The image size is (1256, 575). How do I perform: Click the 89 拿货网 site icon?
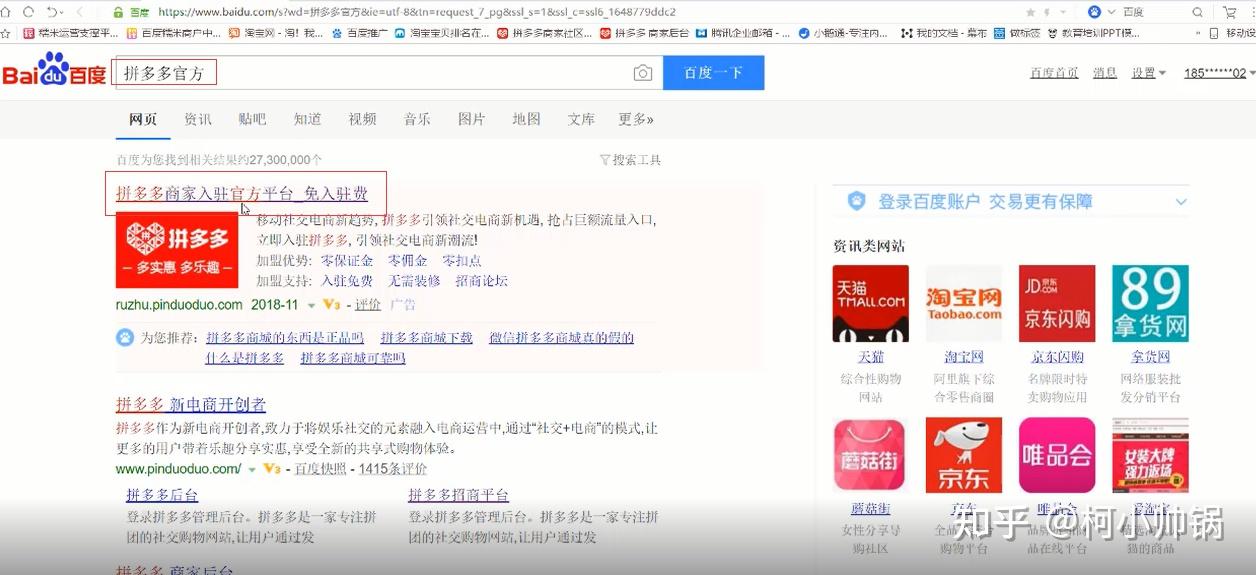pyautogui.click(x=1150, y=303)
